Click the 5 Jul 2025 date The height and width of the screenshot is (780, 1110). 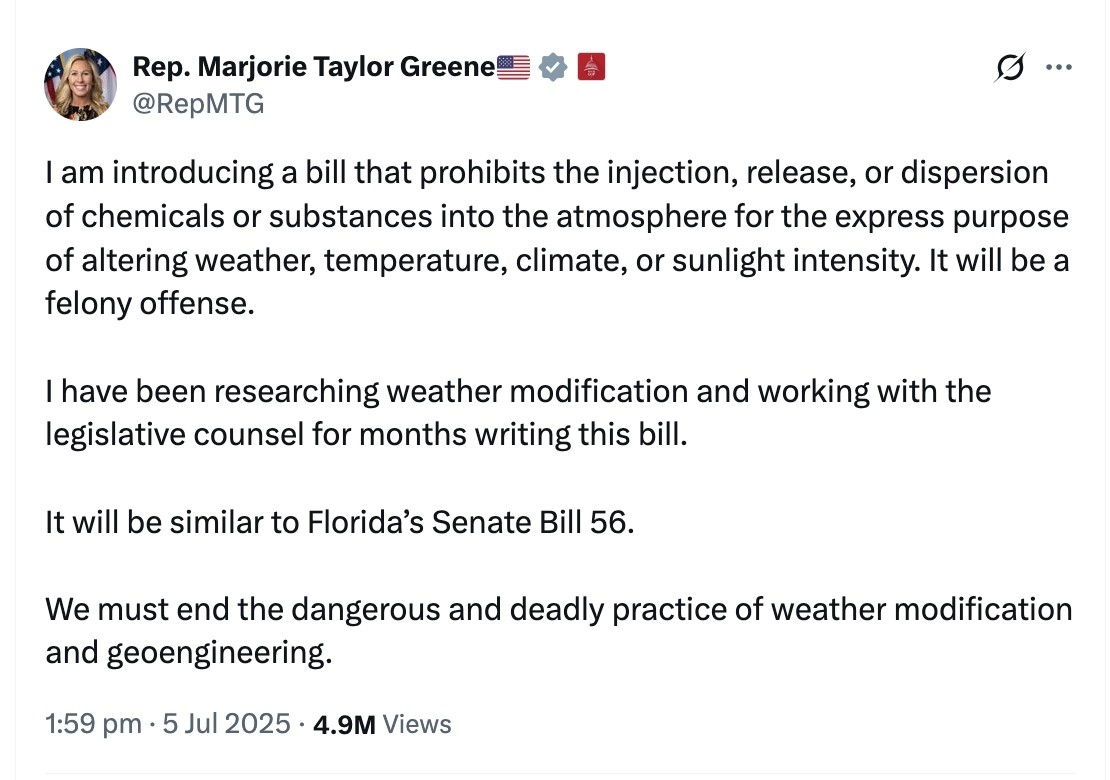tap(226, 724)
